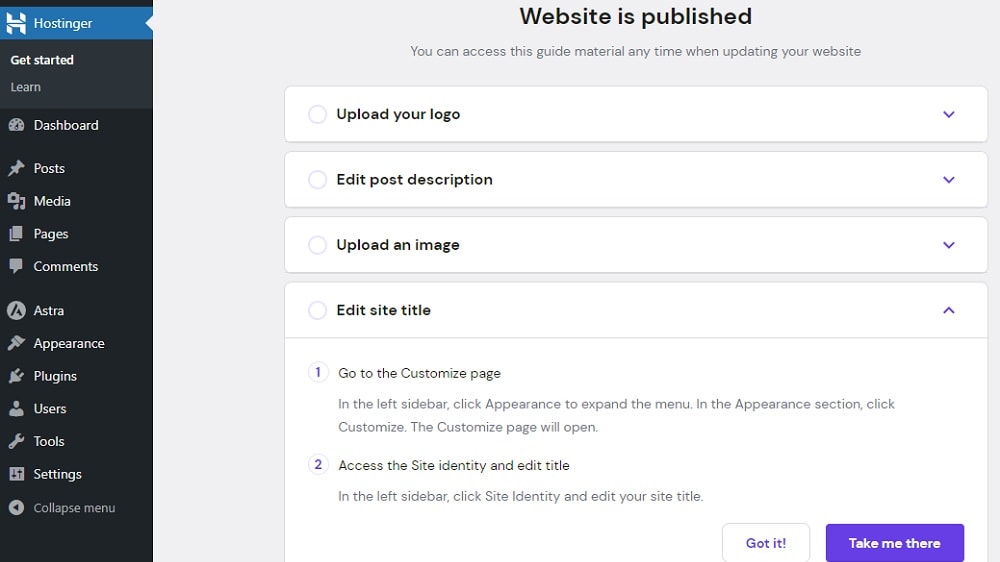Image resolution: width=1000 pixels, height=562 pixels.
Task: Click the Pages document icon
Action: pos(17,233)
